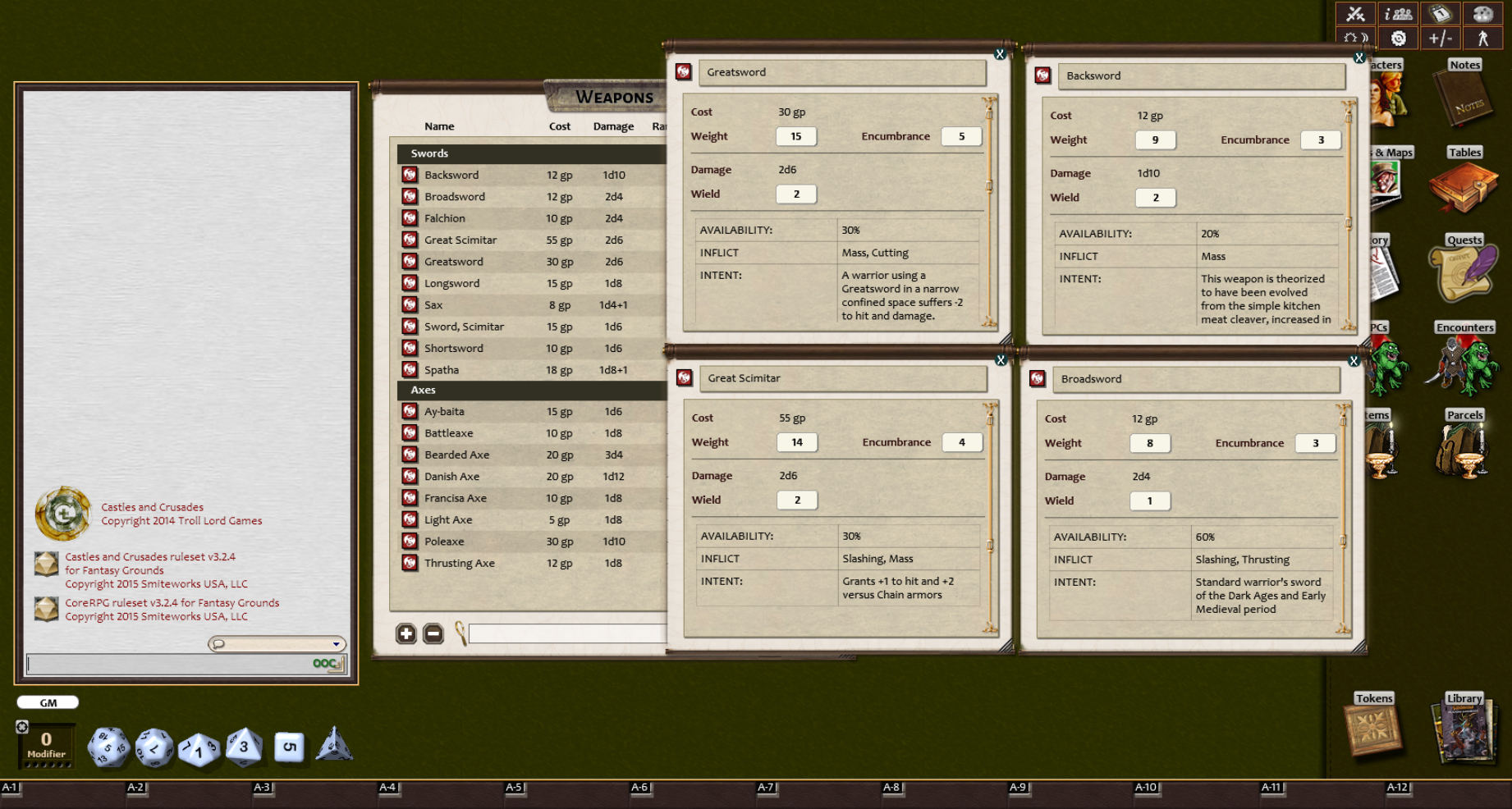Click the d20 die

point(108,747)
